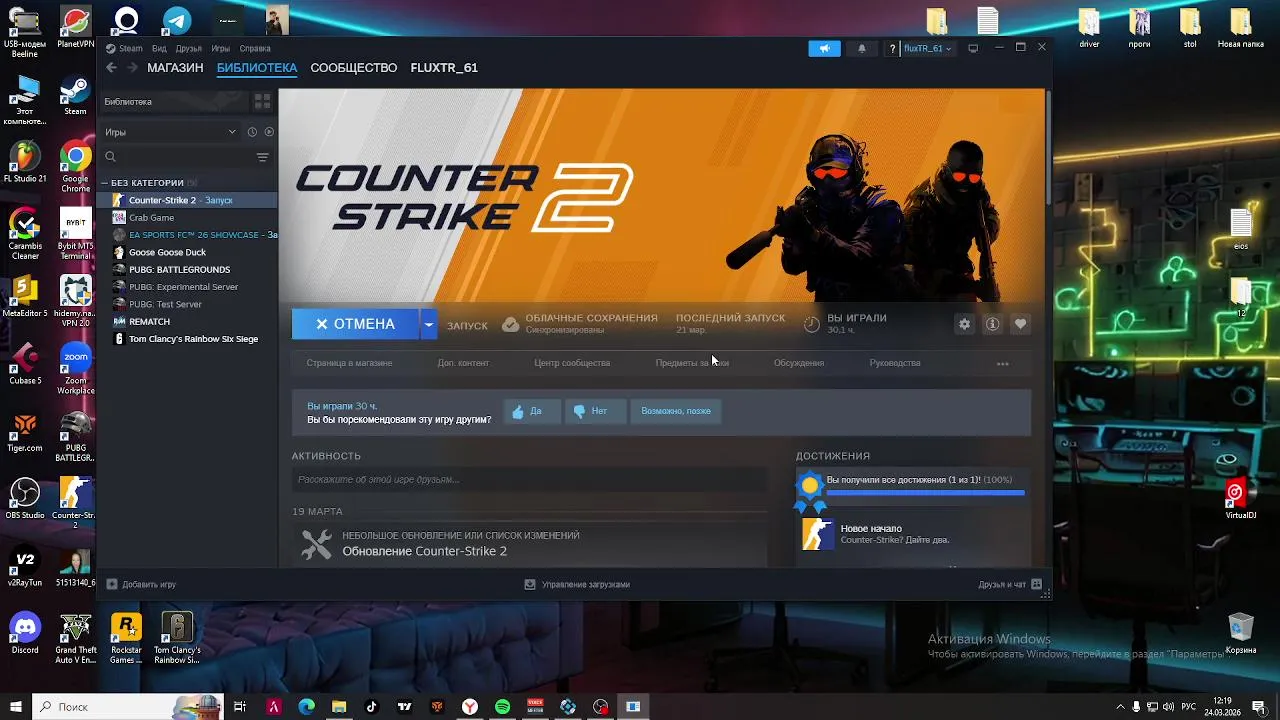Open Руководства link
The image size is (1280, 720).
pyautogui.click(x=895, y=363)
